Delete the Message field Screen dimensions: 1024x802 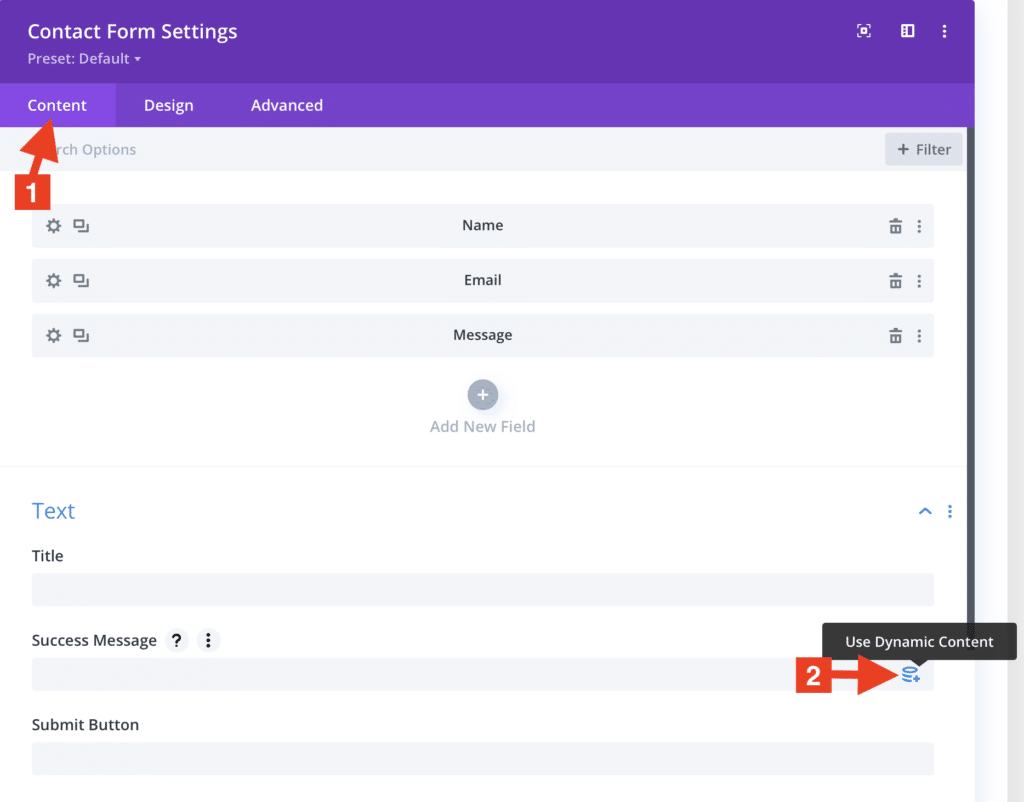[x=895, y=336]
